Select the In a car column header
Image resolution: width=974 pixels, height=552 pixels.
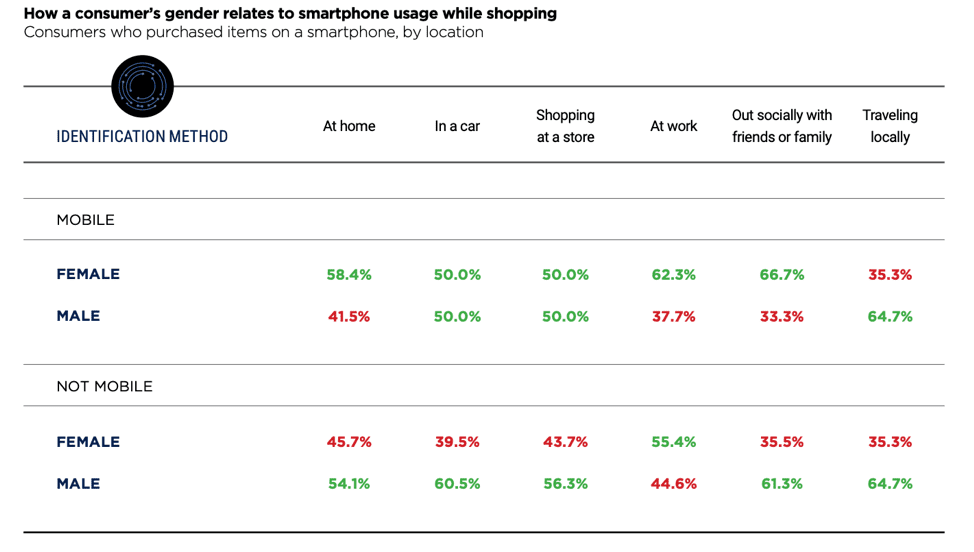tap(457, 127)
